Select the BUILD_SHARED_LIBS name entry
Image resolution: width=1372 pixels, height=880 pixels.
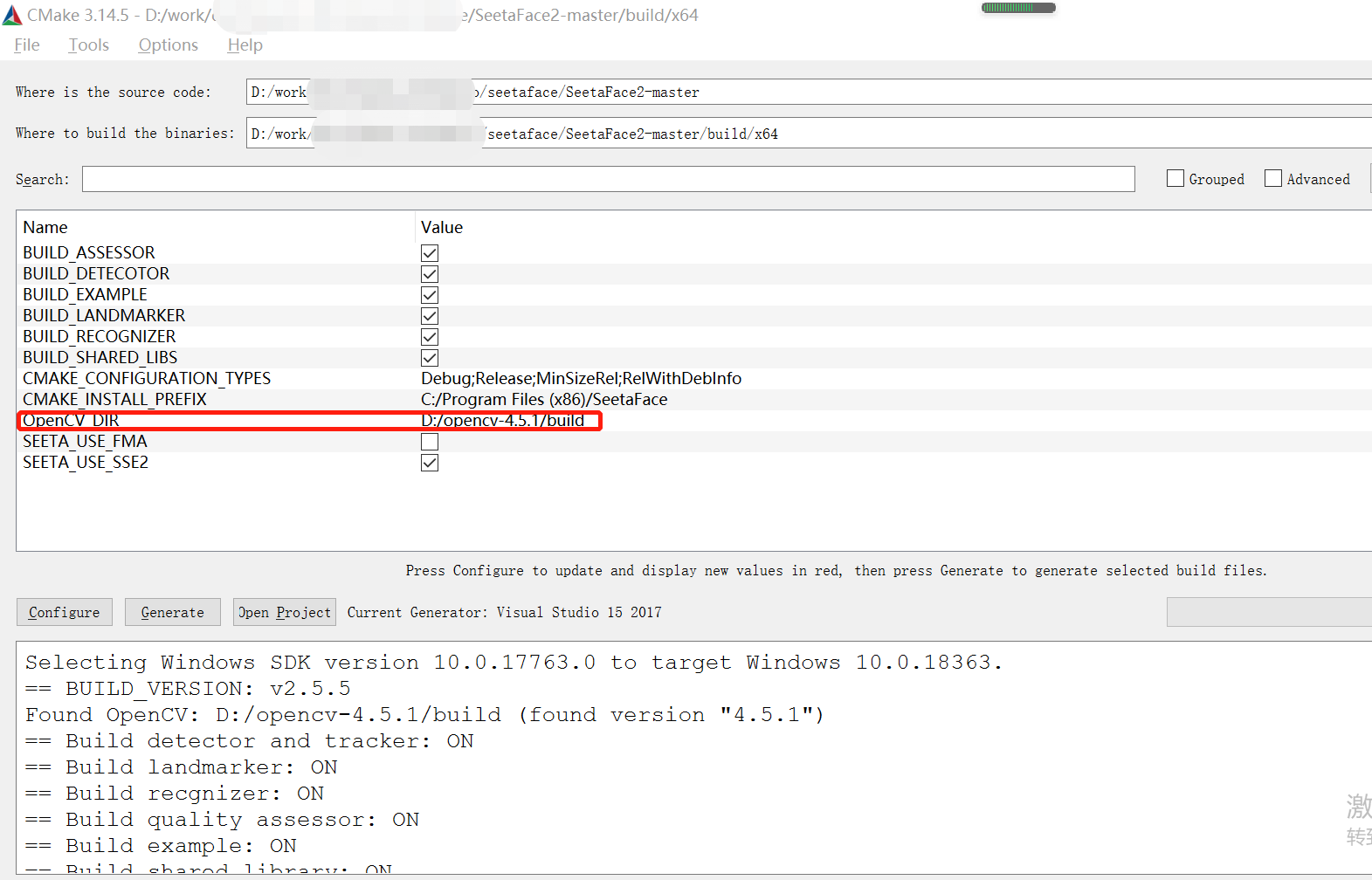[100, 358]
